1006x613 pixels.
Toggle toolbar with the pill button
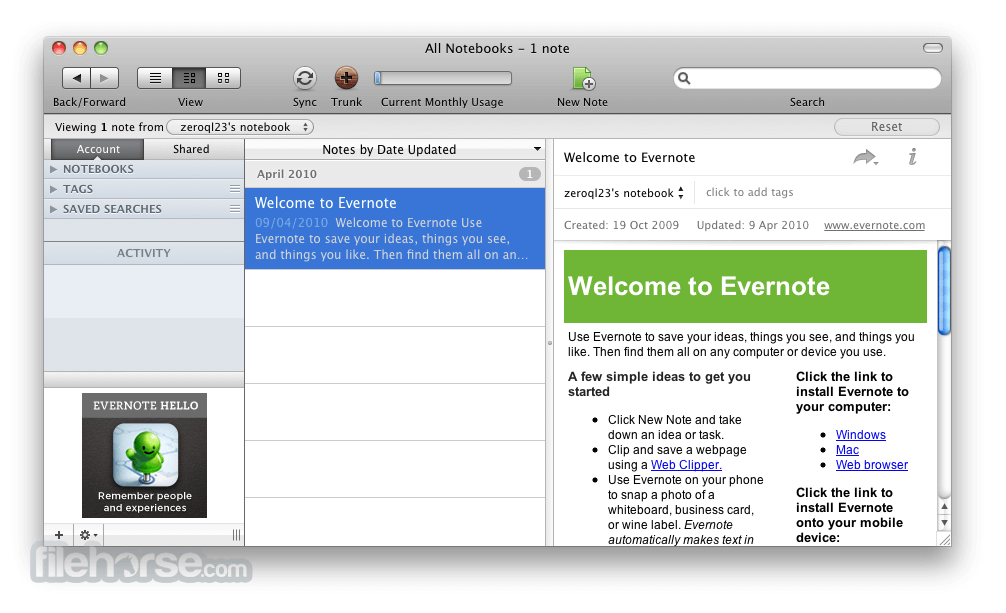[x=932, y=48]
